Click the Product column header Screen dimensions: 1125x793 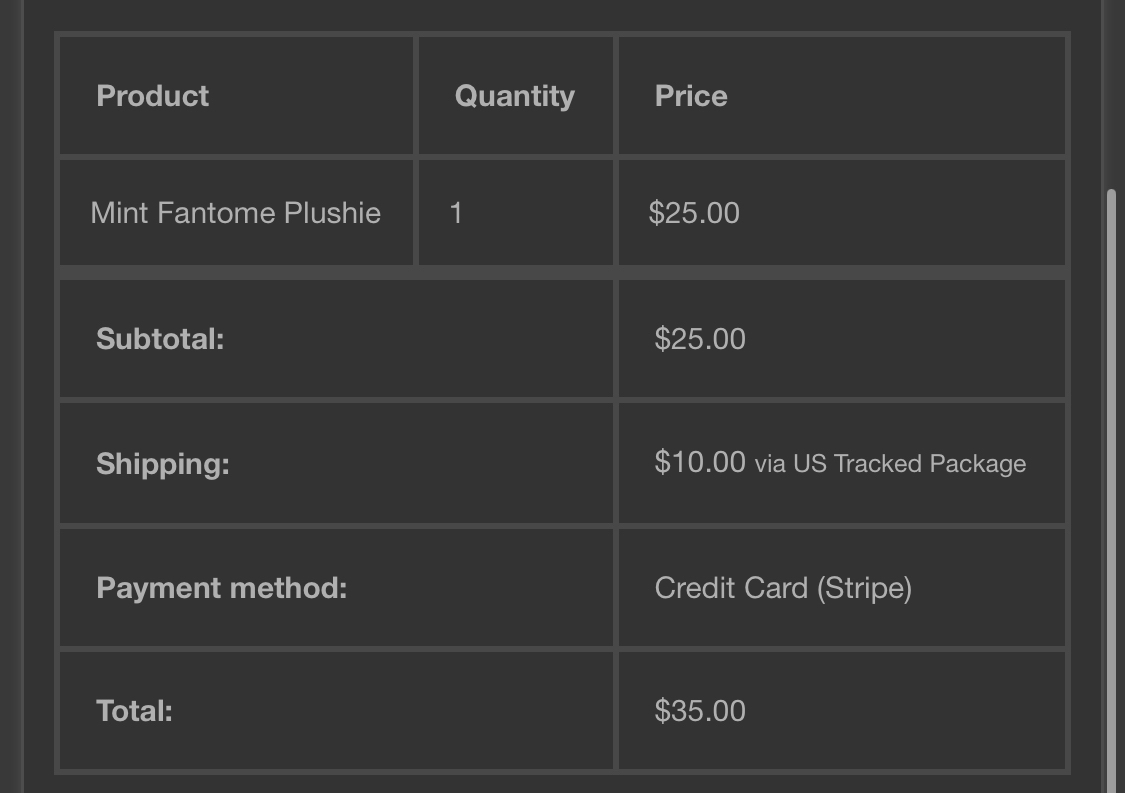click(x=152, y=96)
